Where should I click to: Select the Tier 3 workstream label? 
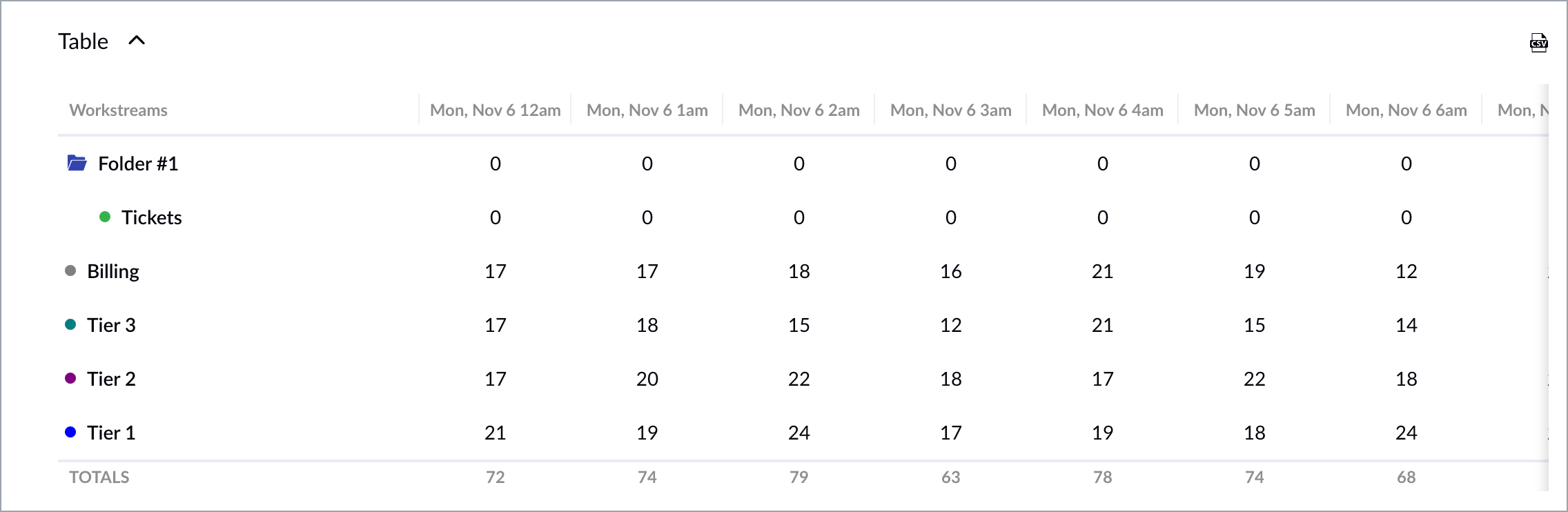coord(111,325)
